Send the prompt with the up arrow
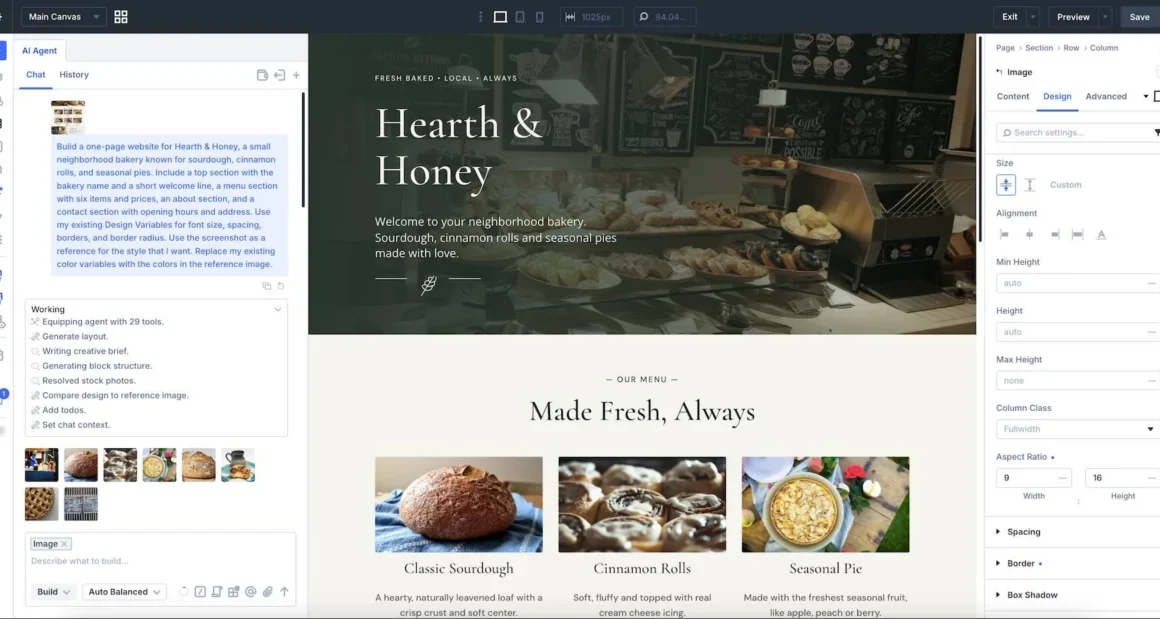Screen dimensions: 1160x619 pos(284,592)
